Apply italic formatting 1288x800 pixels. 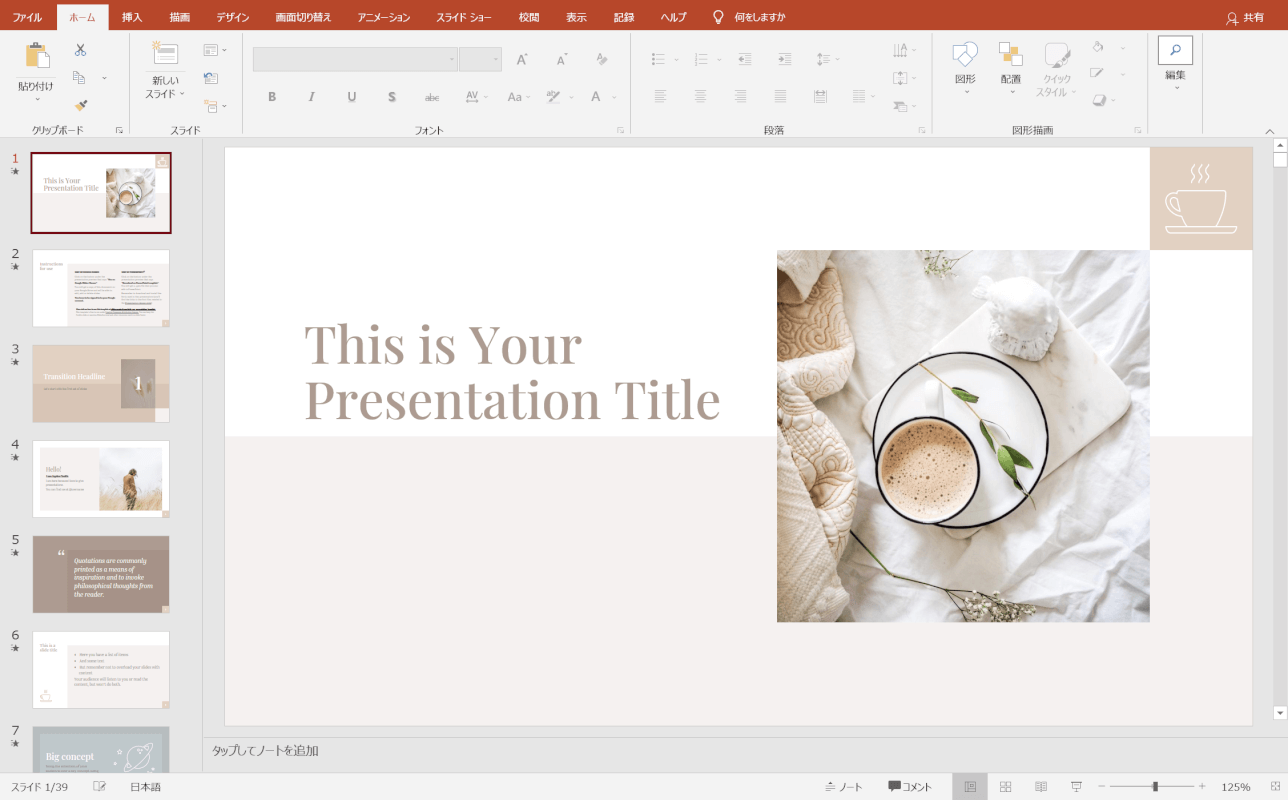[x=311, y=96]
